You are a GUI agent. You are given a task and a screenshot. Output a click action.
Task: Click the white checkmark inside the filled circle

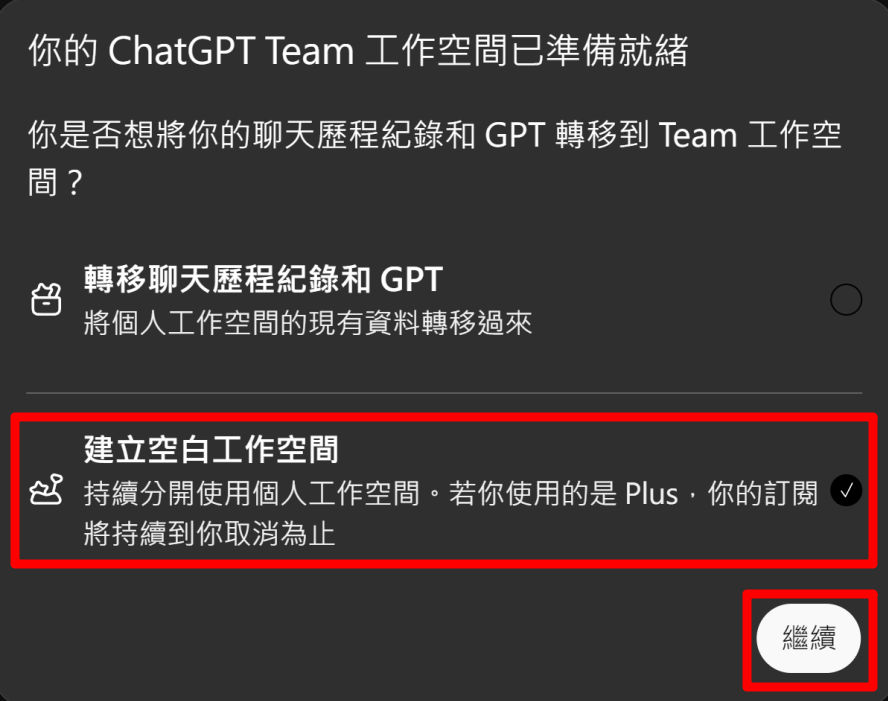(846, 490)
